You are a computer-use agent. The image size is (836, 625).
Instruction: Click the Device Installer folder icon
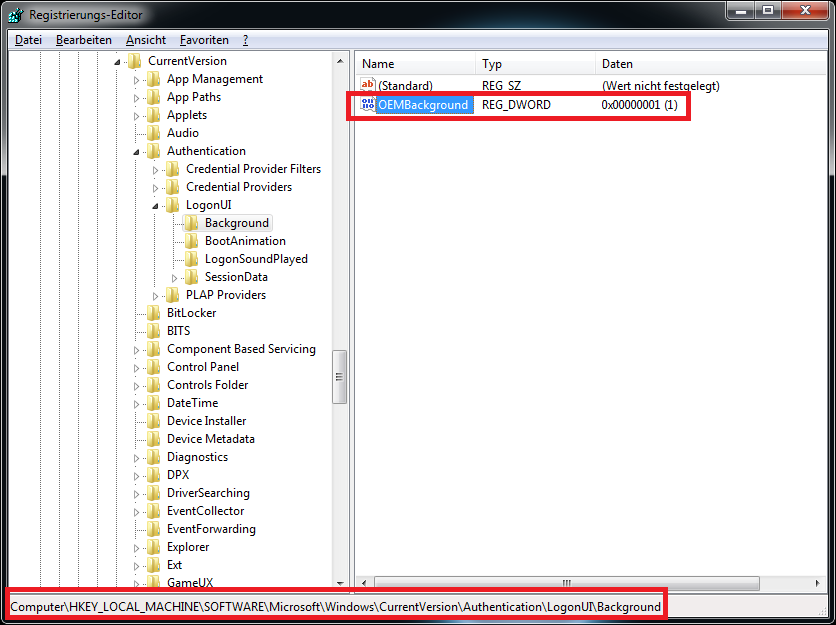154,421
